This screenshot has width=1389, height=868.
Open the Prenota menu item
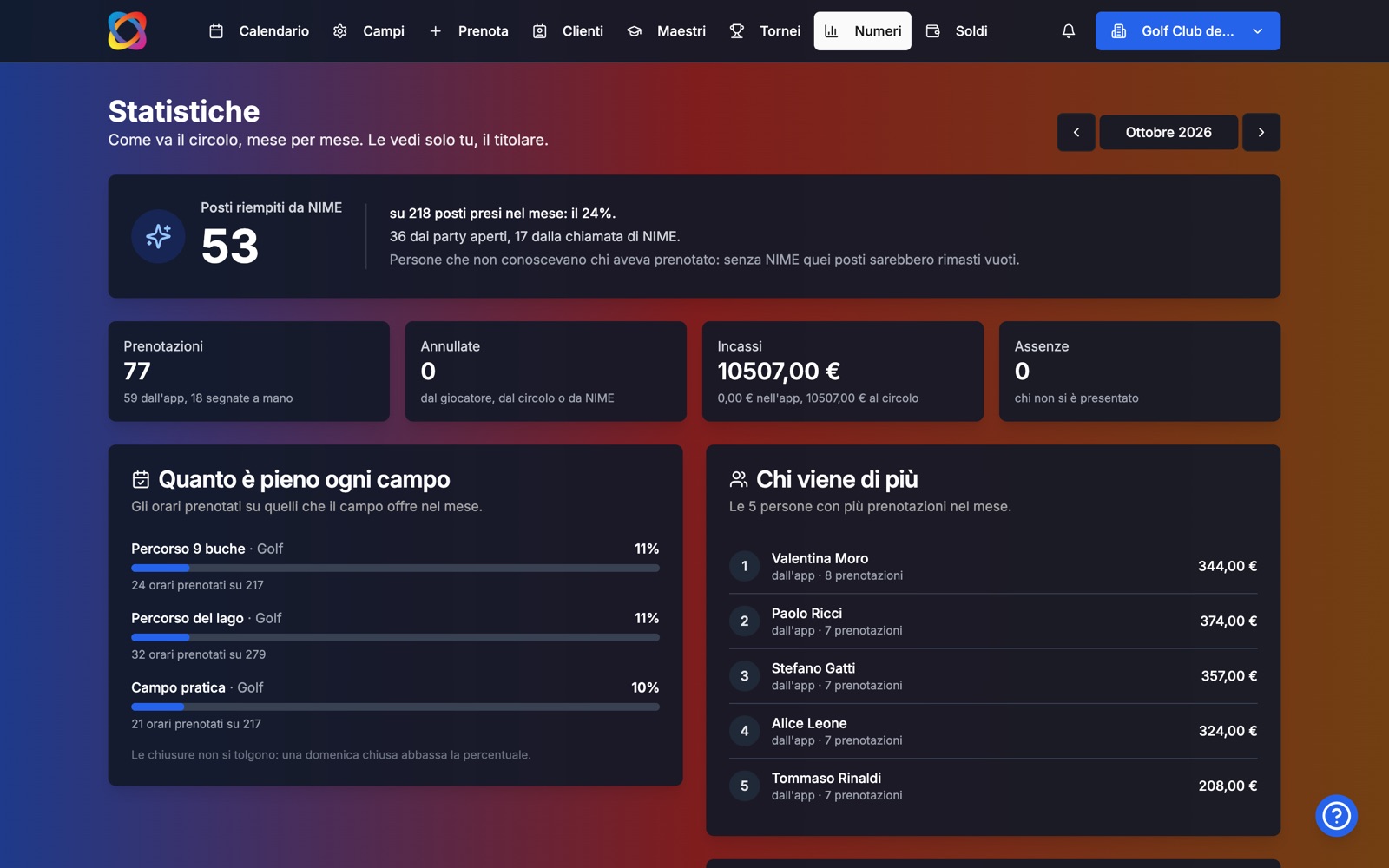pos(469,31)
